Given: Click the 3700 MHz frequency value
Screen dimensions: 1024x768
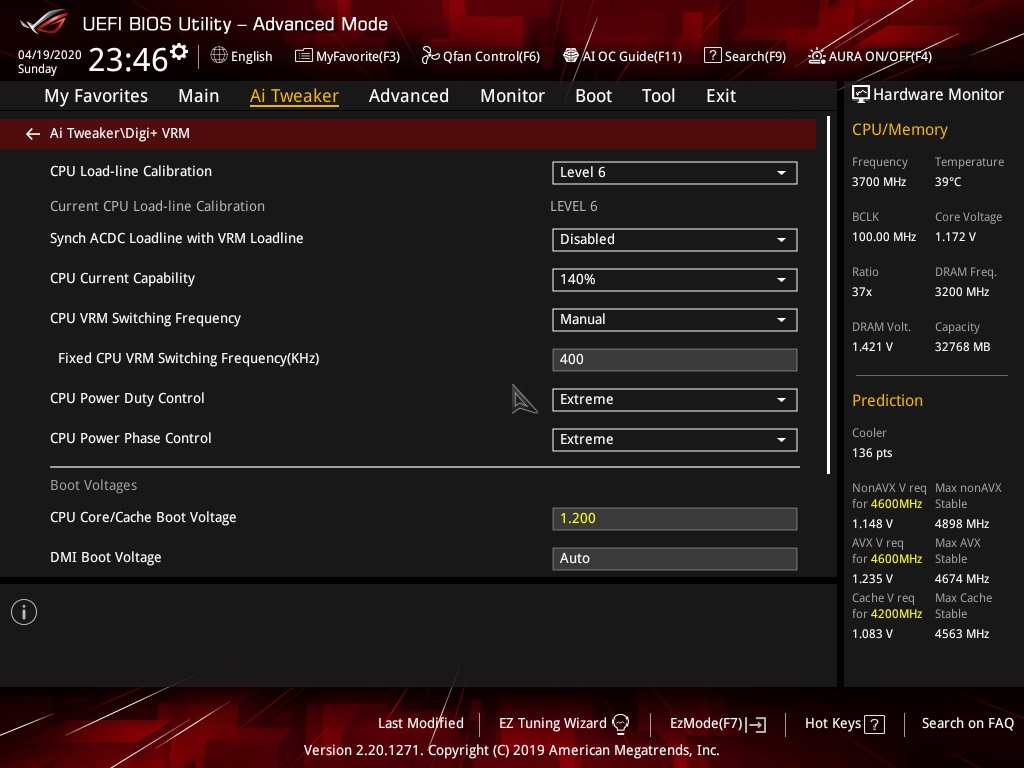Looking at the screenshot, I should tap(878, 182).
